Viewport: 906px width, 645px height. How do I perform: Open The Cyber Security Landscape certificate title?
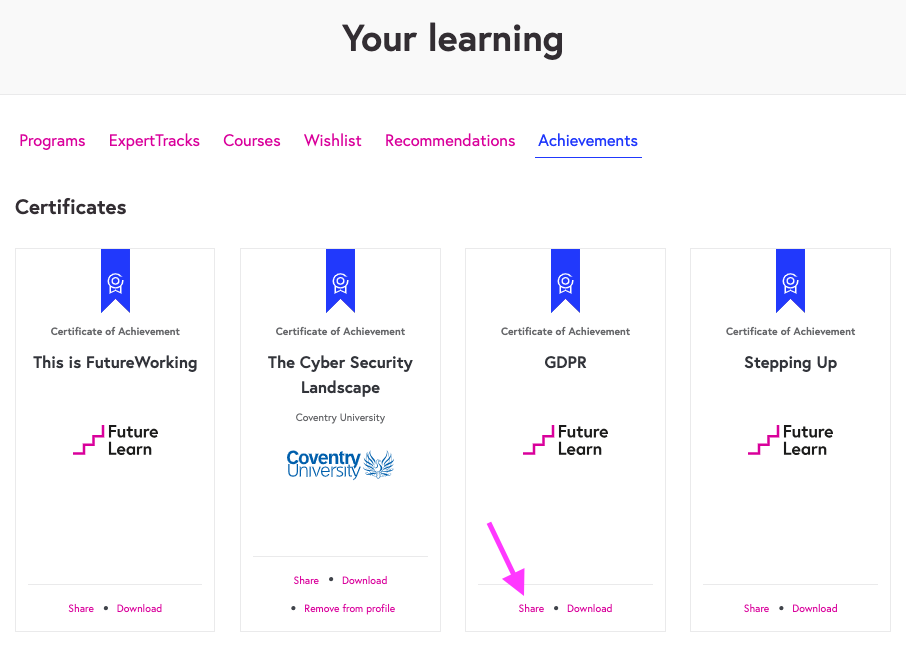(x=340, y=375)
